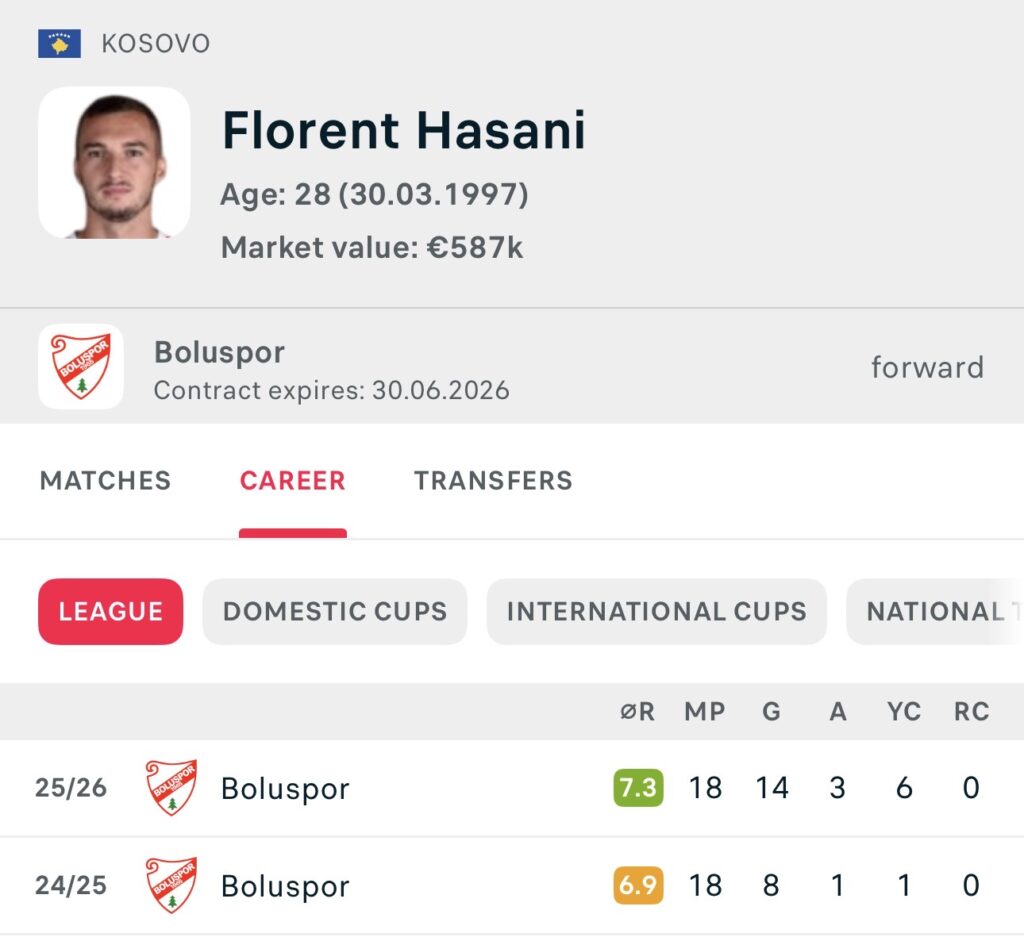Select the National Team filter
This screenshot has height=937, width=1024.
click(934, 612)
